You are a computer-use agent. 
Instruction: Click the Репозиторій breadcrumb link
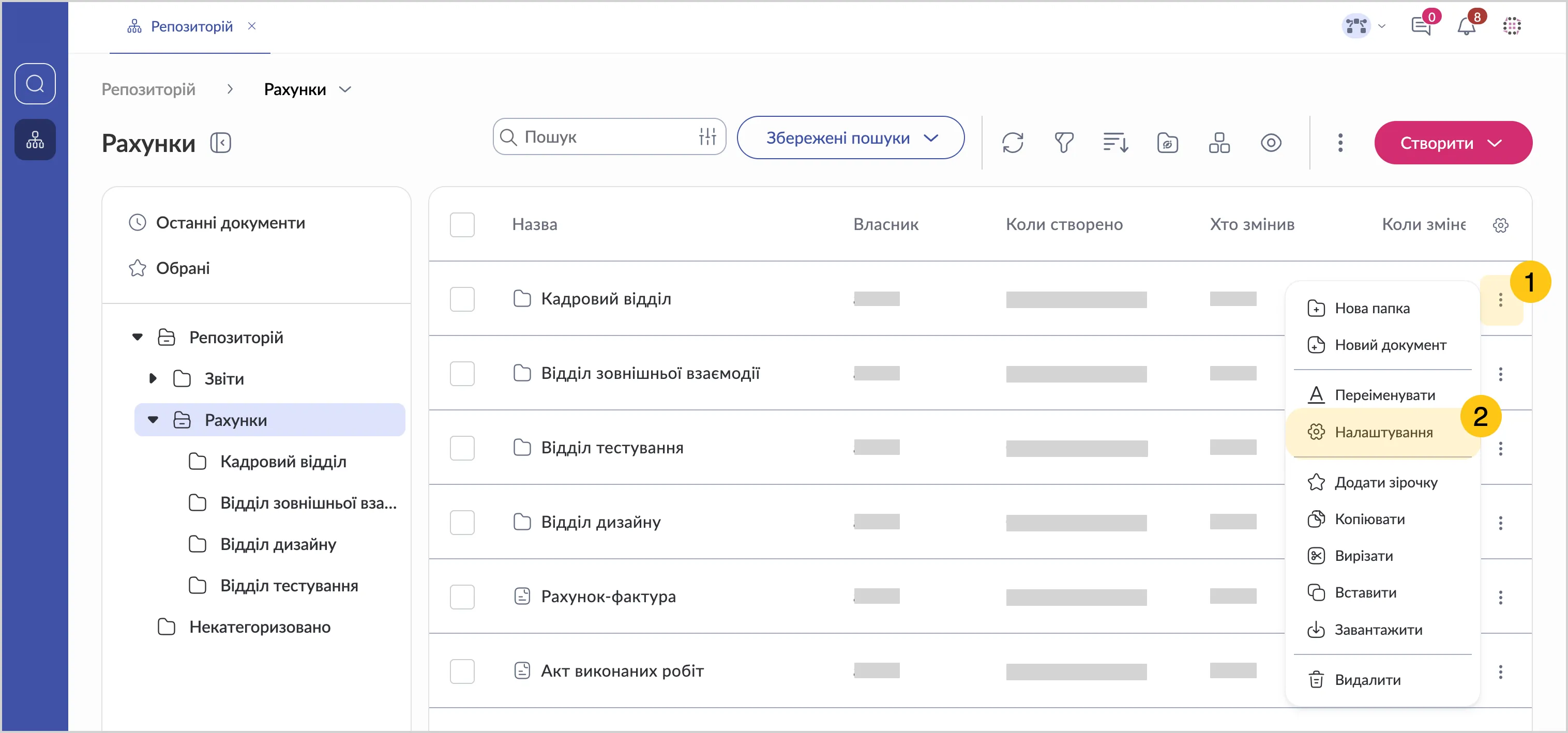(148, 89)
